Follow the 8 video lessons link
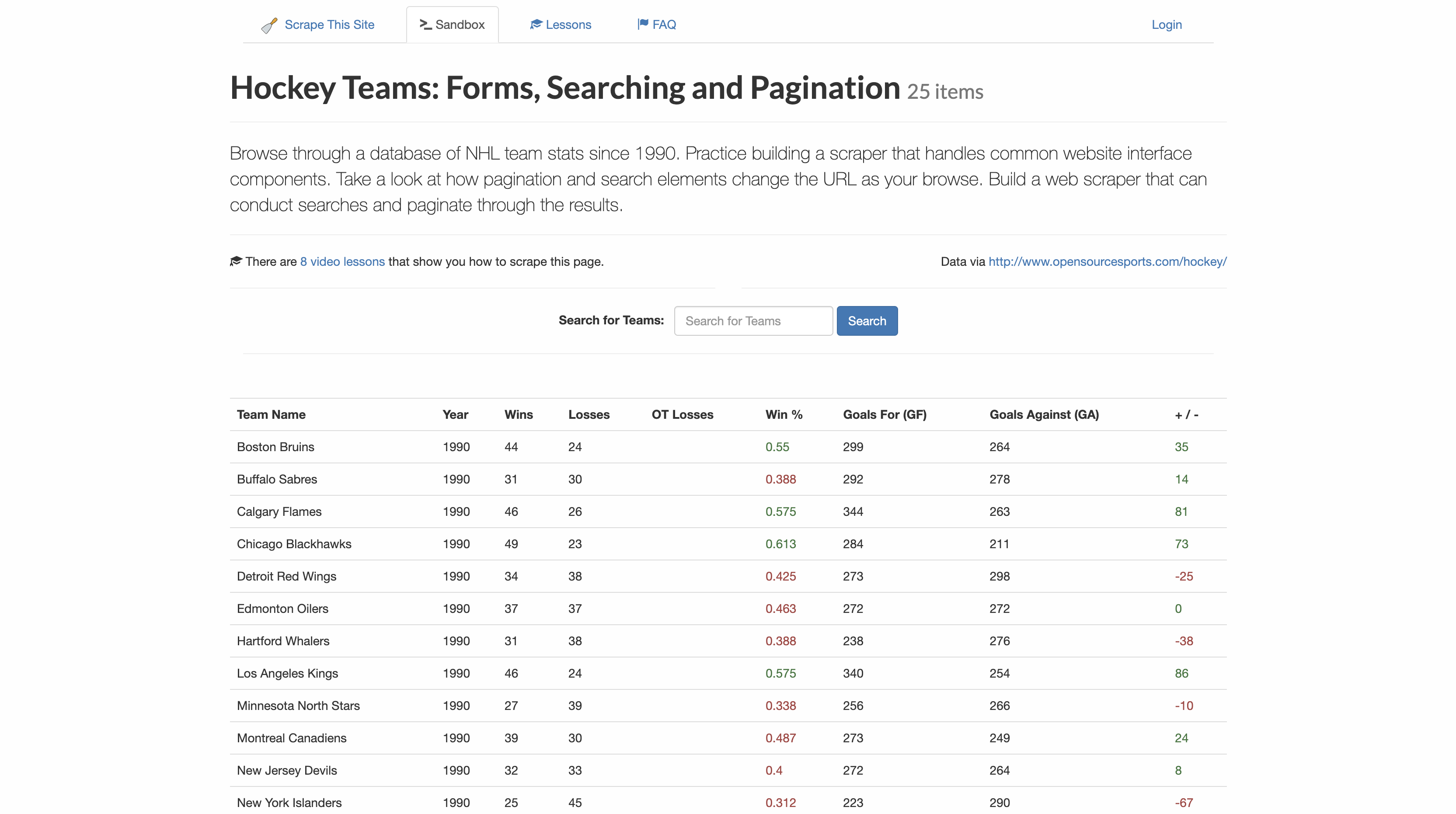 [x=342, y=261]
